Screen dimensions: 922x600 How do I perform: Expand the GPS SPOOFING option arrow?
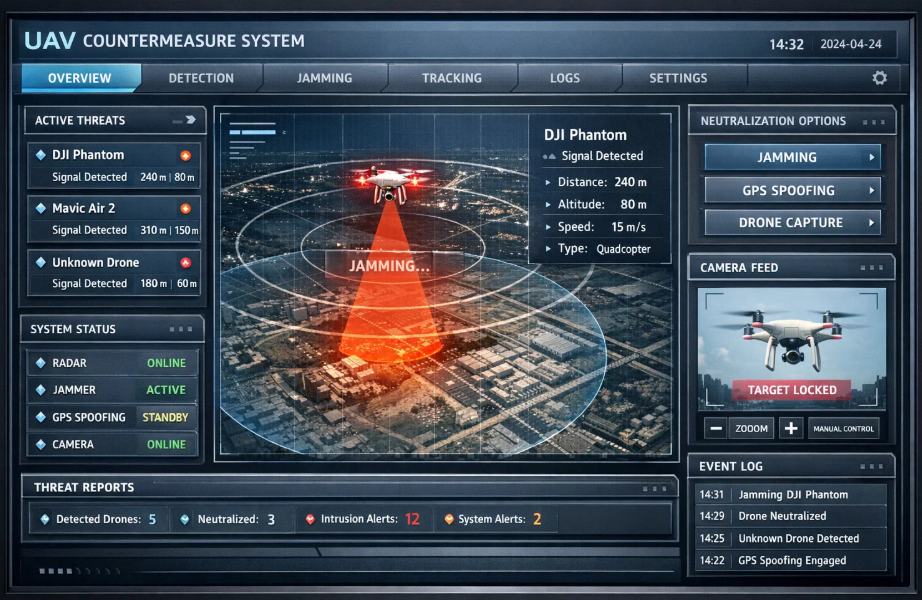click(871, 191)
